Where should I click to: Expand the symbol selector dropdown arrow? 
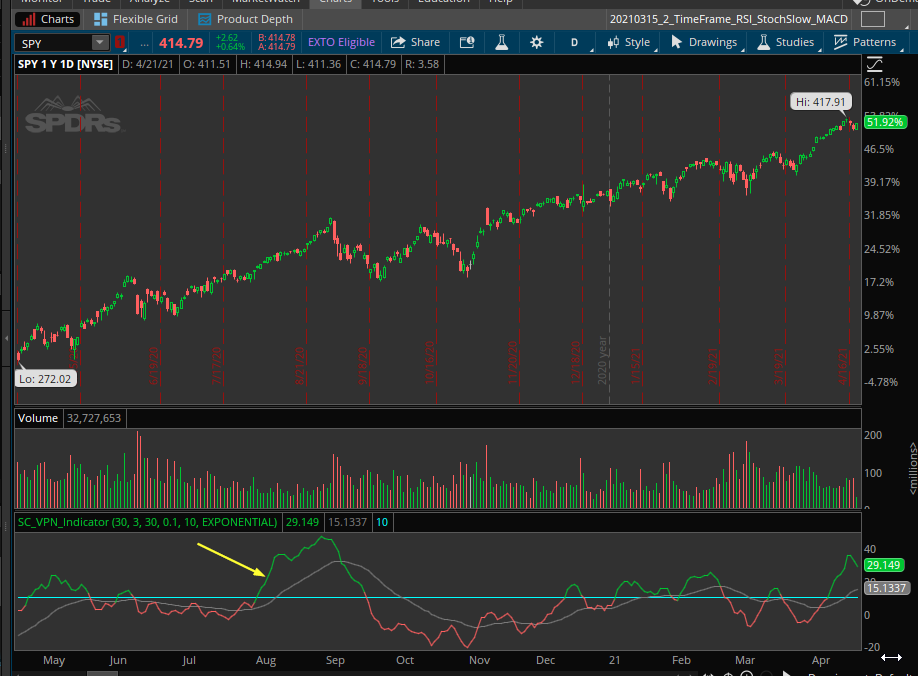point(100,43)
